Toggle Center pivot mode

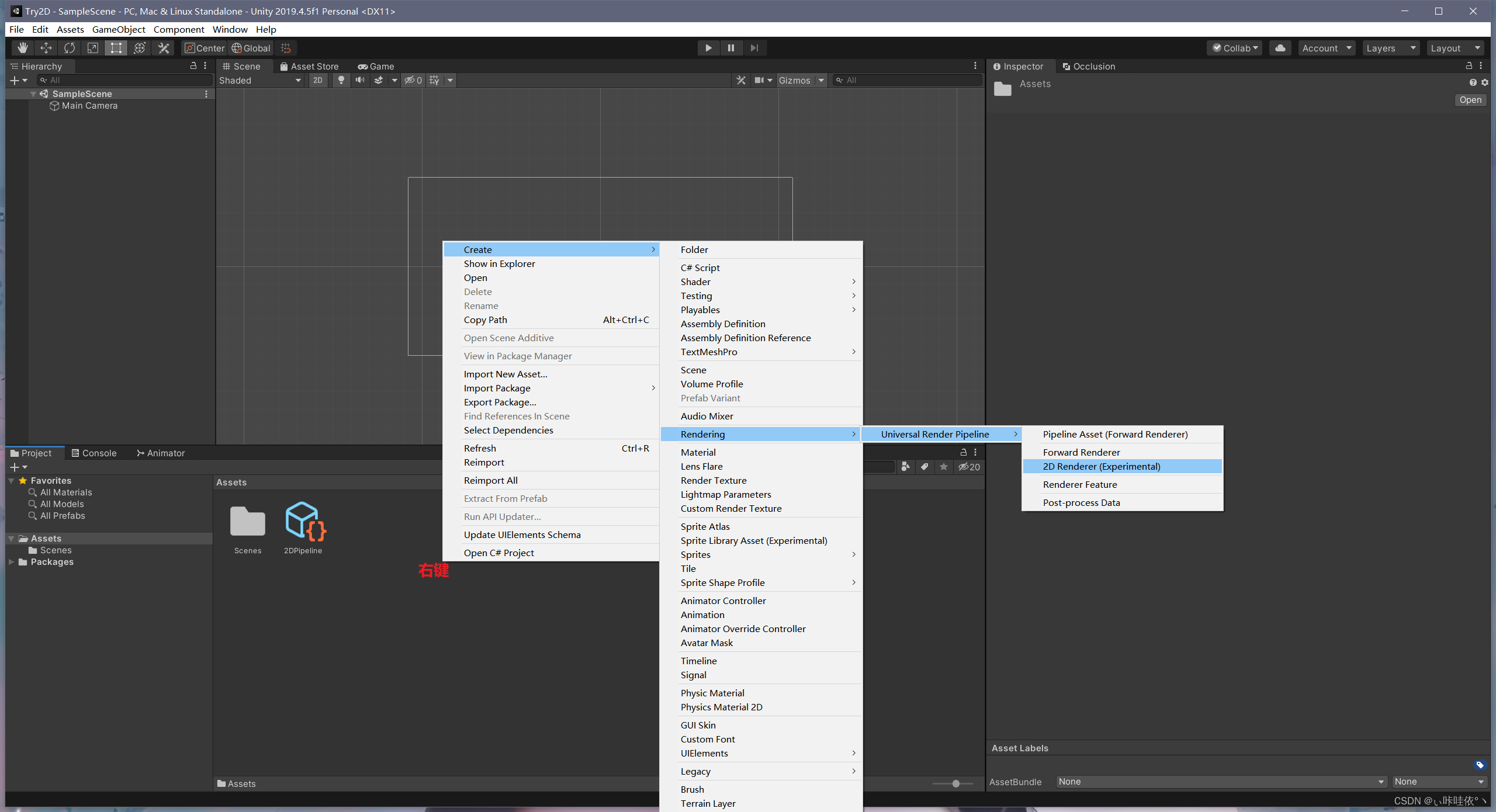[x=205, y=48]
